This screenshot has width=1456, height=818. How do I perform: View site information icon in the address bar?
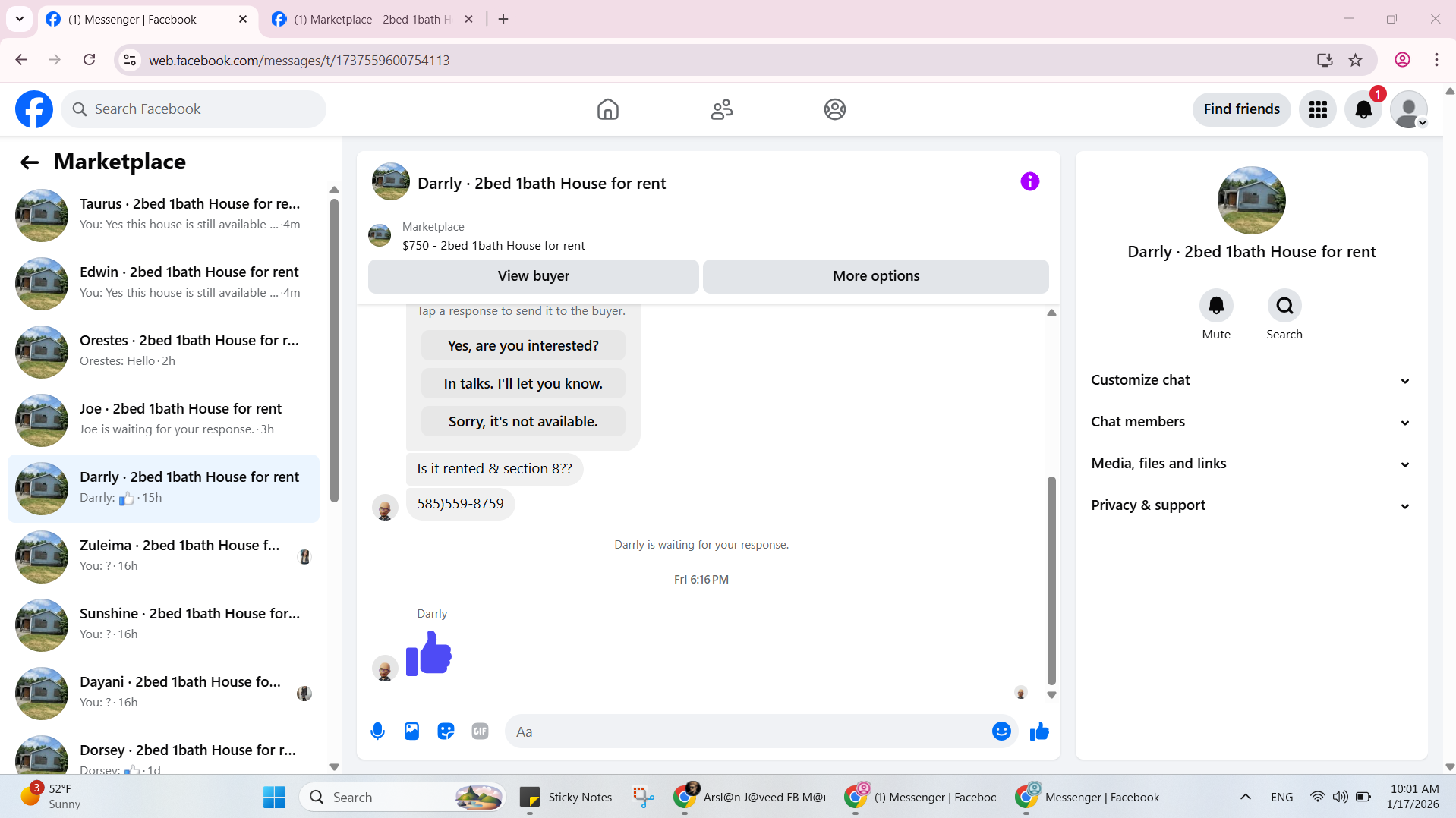point(130,60)
